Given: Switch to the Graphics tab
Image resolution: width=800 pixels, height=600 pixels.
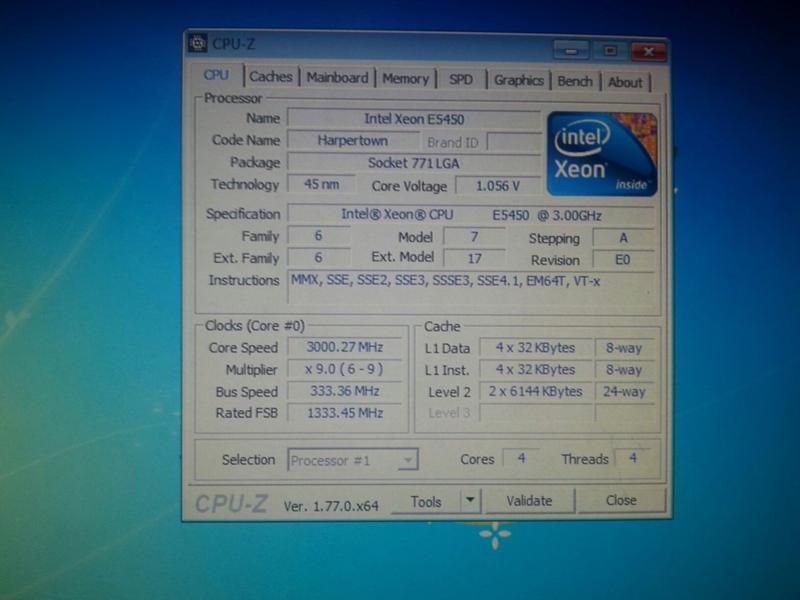Looking at the screenshot, I should pyautogui.click(x=519, y=81).
